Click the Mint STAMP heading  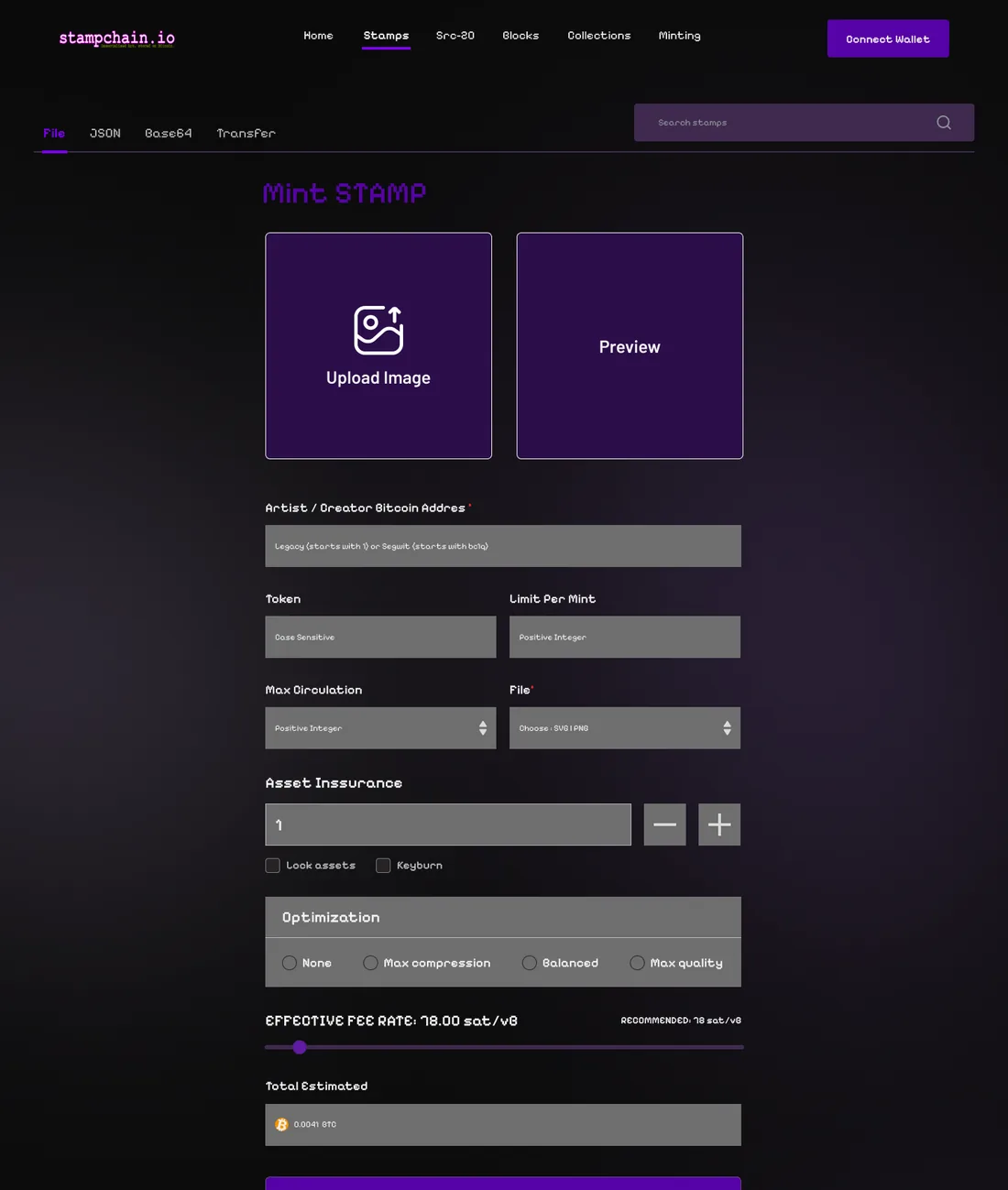(345, 193)
